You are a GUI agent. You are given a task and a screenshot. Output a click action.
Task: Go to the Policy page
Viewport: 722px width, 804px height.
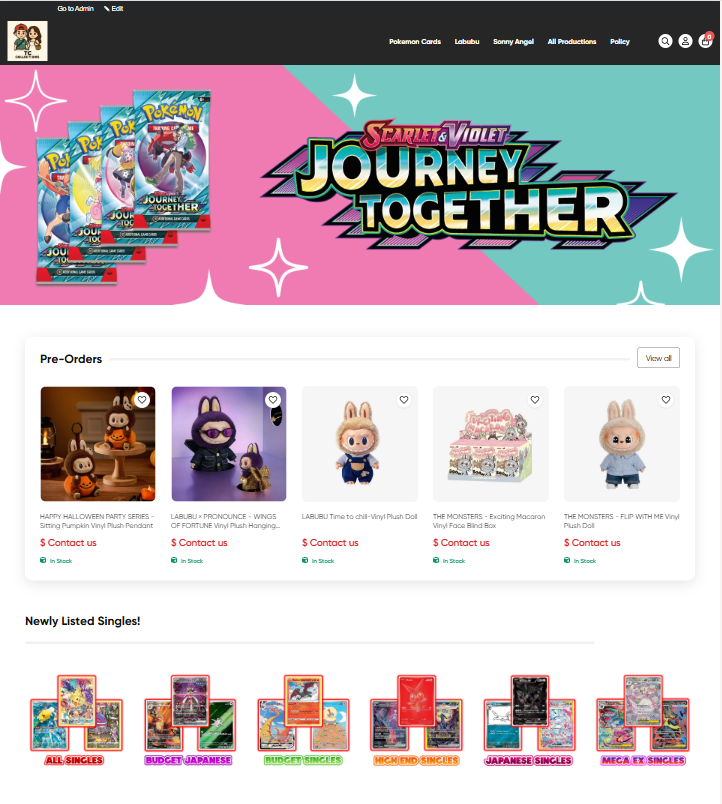pos(619,42)
